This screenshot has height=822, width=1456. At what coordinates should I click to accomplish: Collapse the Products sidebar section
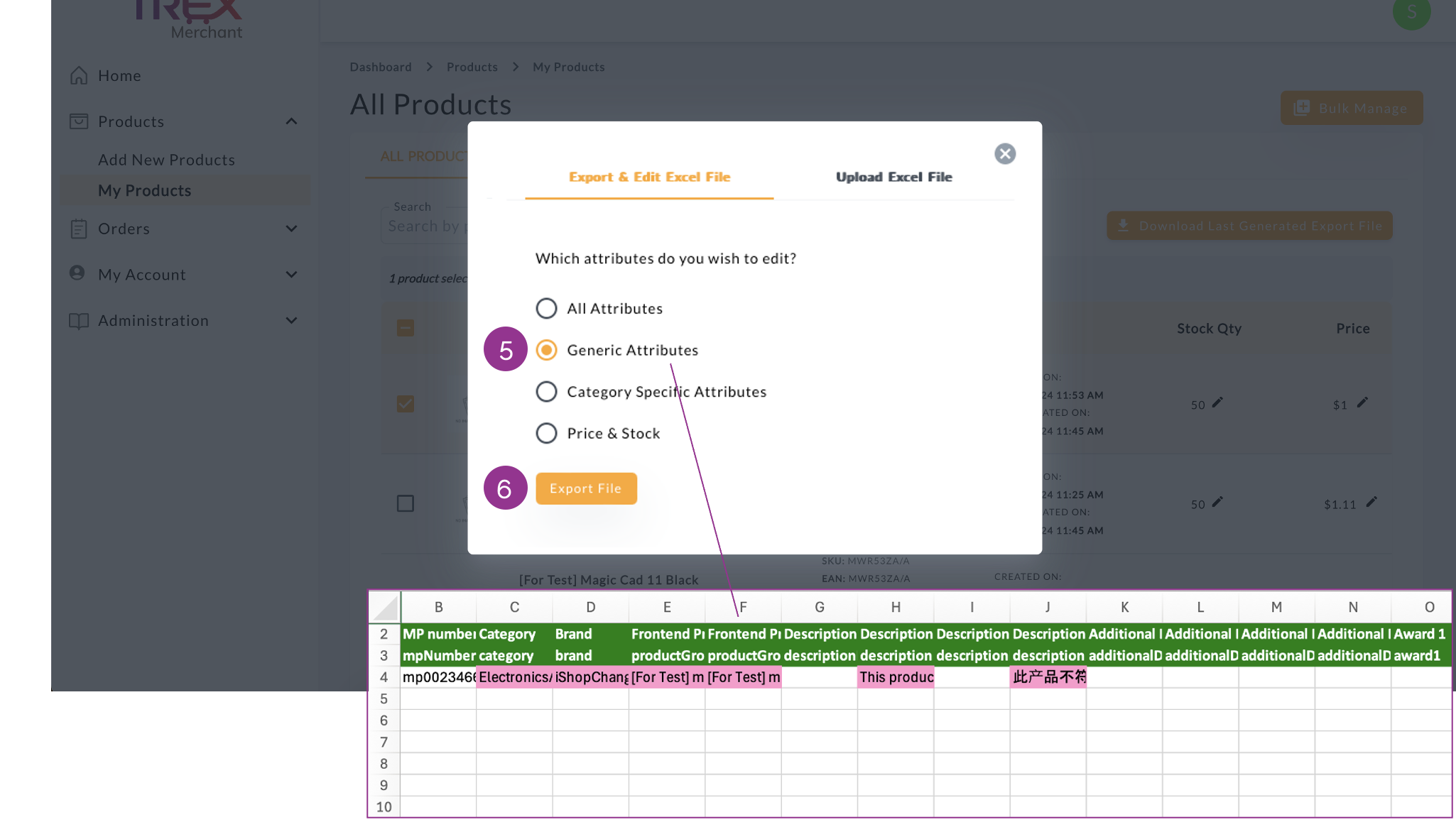click(x=291, y=121)
